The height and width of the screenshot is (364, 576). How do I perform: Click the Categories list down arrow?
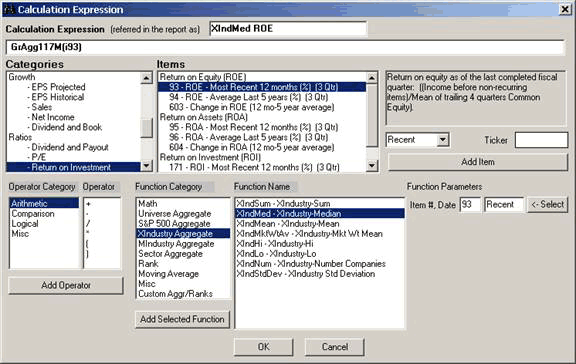(147, 166)
